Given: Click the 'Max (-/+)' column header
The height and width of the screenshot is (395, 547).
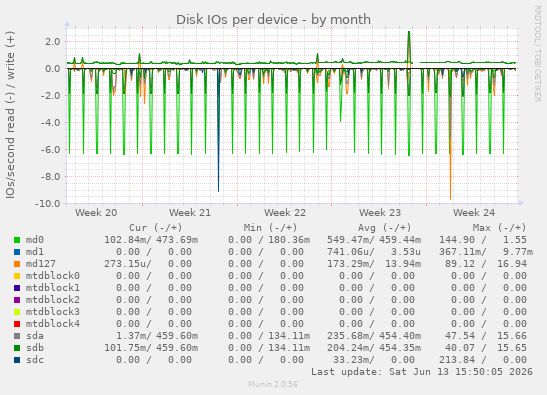Looking at the screenshot, I should click(499, 228).
